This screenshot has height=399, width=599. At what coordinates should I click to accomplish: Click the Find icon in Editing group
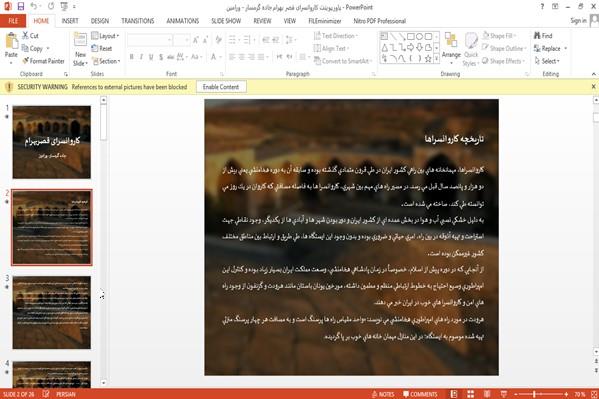[543, 36]
